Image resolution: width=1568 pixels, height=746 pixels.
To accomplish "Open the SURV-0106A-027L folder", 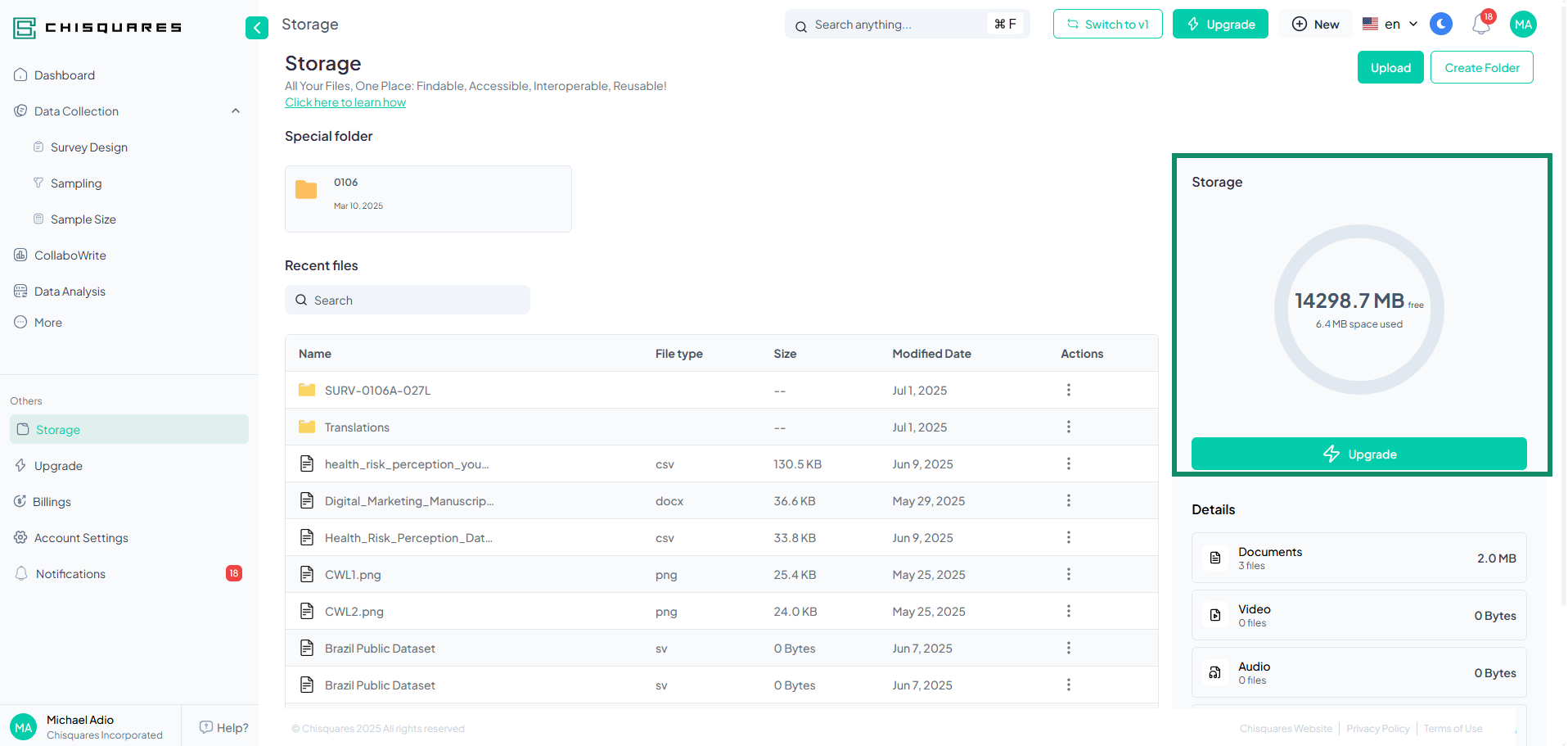I will click(377, 391).
